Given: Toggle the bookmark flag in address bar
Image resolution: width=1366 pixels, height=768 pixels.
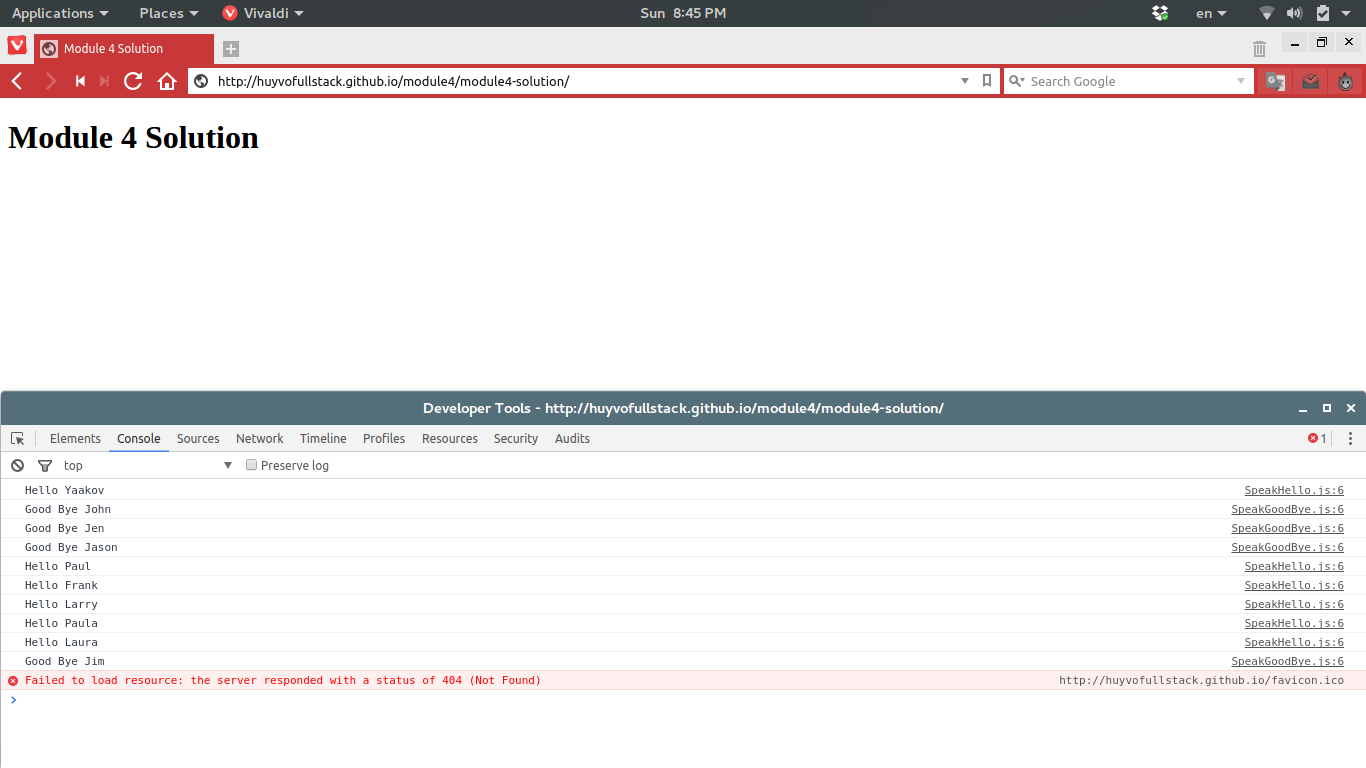Looking at the screenshot, I should pyautogui.click(x=987, y=81).
